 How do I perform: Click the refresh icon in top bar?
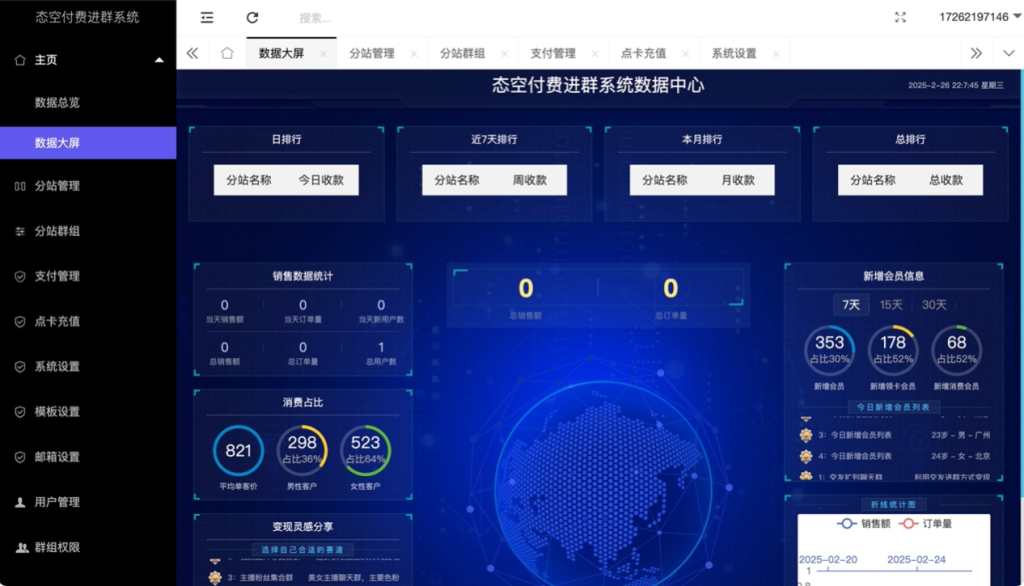[252, 18]
